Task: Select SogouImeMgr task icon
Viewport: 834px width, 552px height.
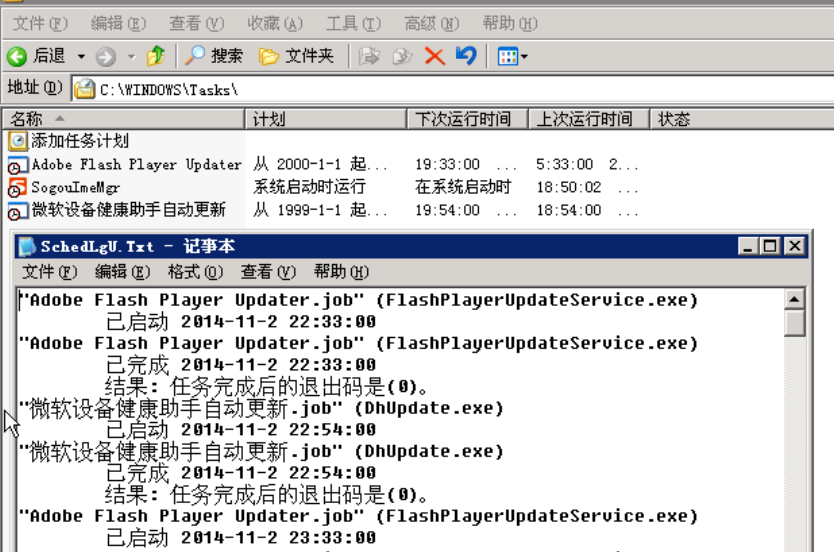Action: [18, 188]
